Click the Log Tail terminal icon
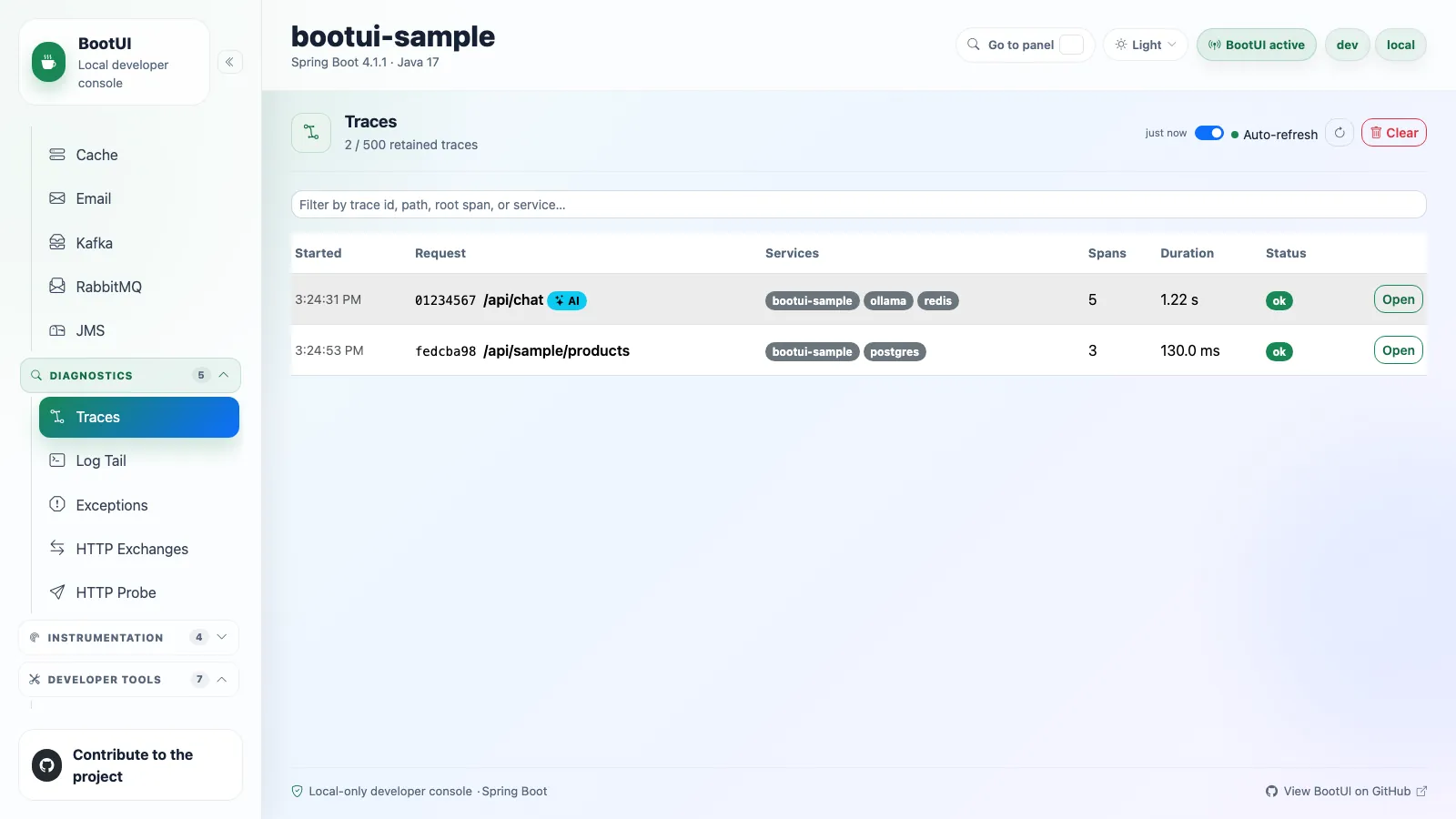Viewport: 1456px width, 819px height. (57, 460)
